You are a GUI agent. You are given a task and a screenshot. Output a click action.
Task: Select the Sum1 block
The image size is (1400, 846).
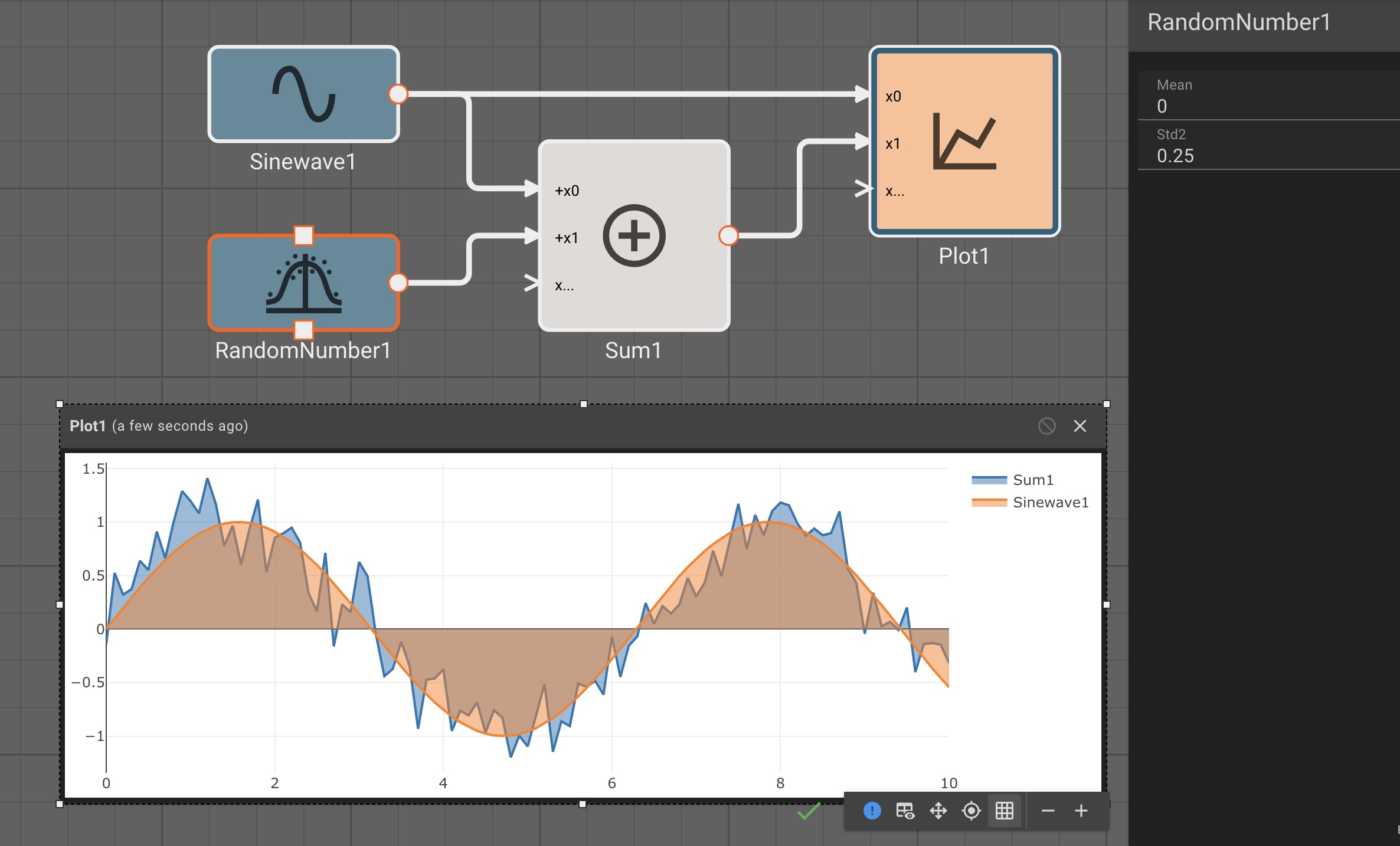click(634, 235)
